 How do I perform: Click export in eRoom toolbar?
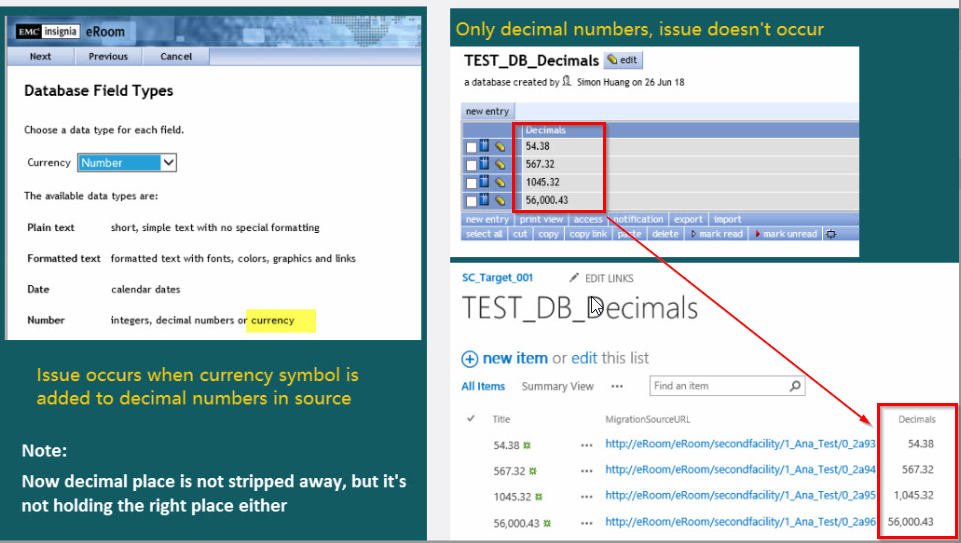[688, 219]
